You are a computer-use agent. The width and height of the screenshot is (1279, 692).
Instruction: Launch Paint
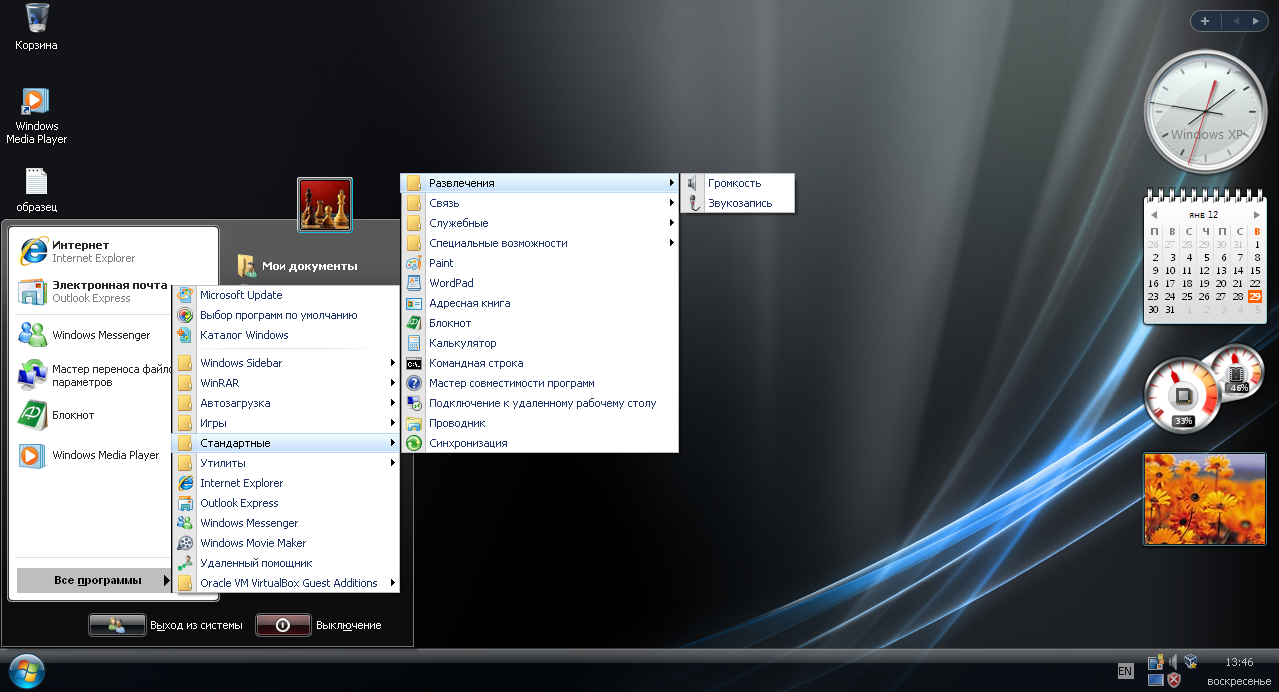click(540, 263)
